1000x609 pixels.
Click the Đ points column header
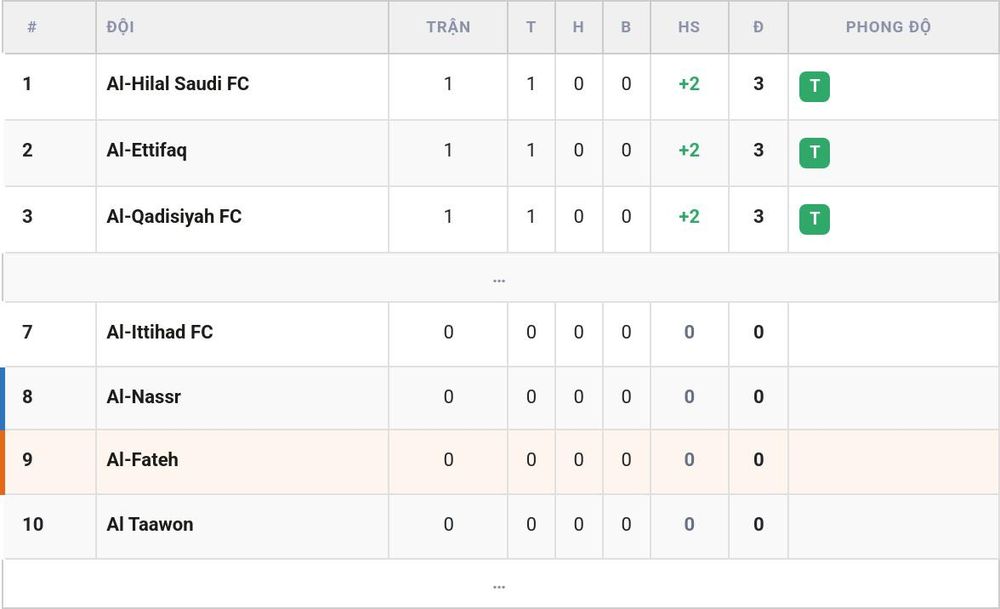coord(758,27)
